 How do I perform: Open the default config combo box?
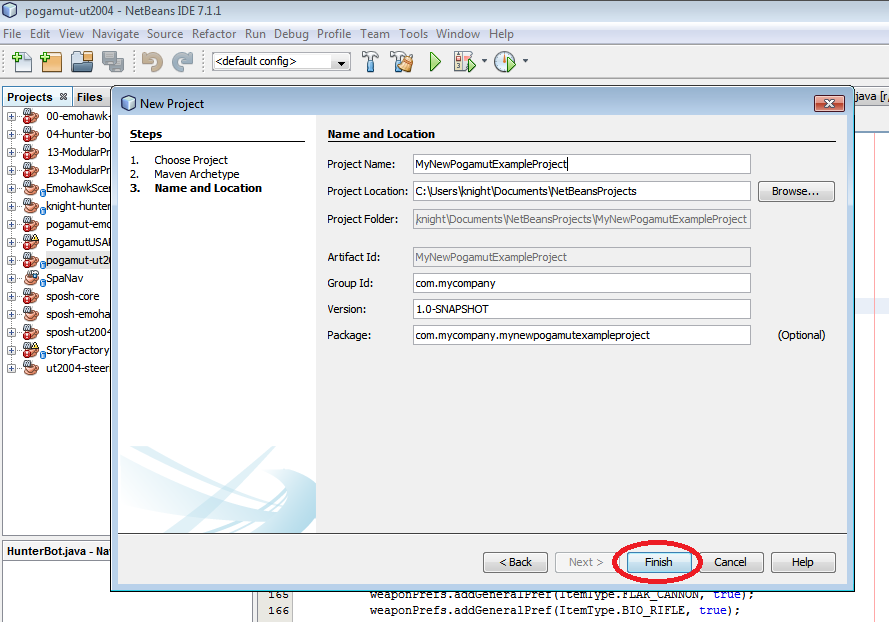point(281,61)
